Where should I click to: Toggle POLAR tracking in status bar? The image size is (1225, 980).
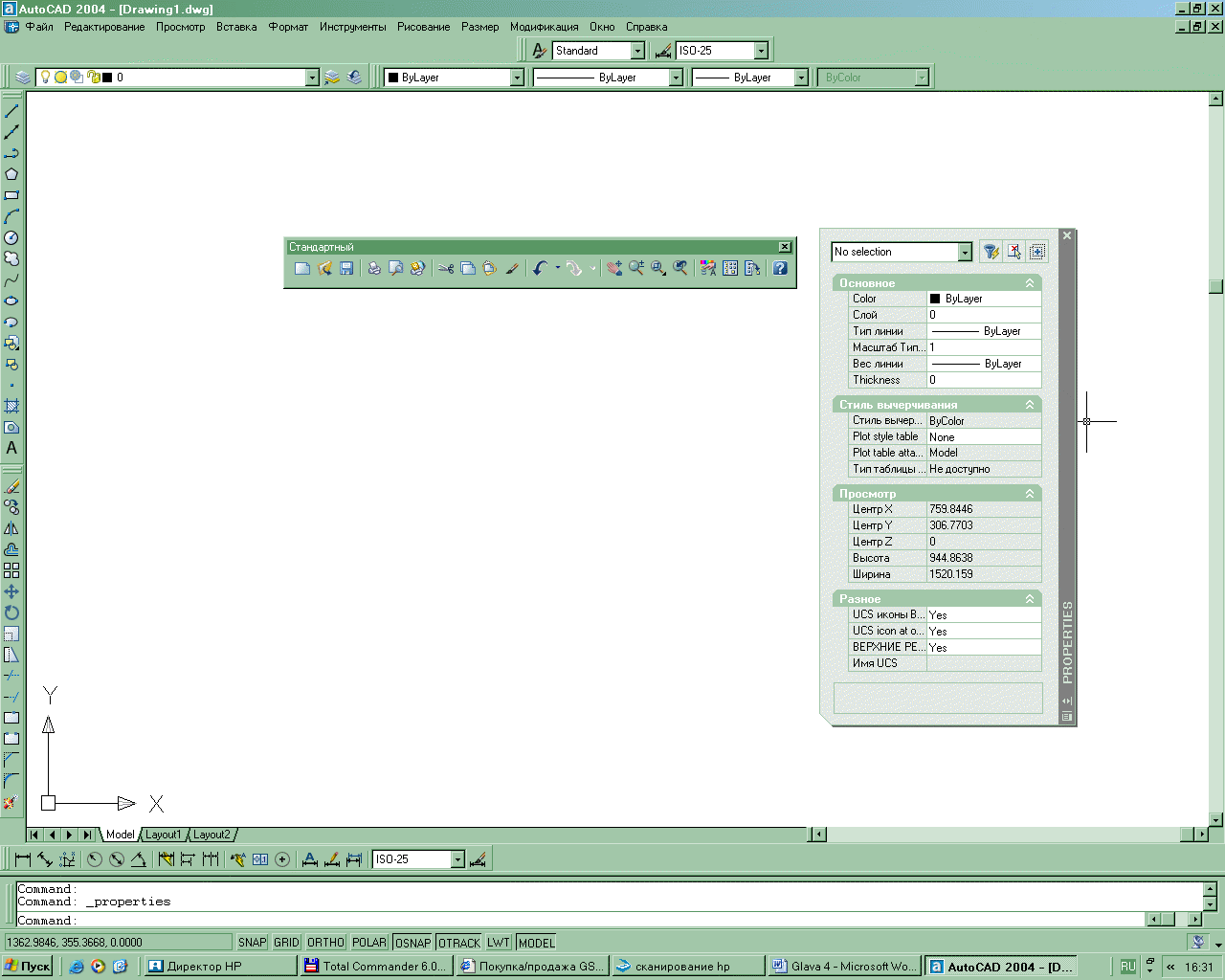(x=369, y=943)
